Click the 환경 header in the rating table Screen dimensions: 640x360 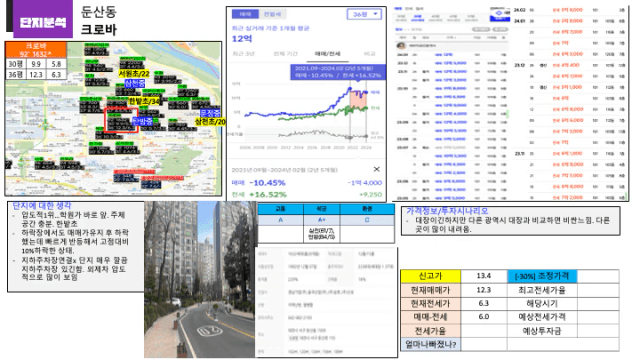367,209
